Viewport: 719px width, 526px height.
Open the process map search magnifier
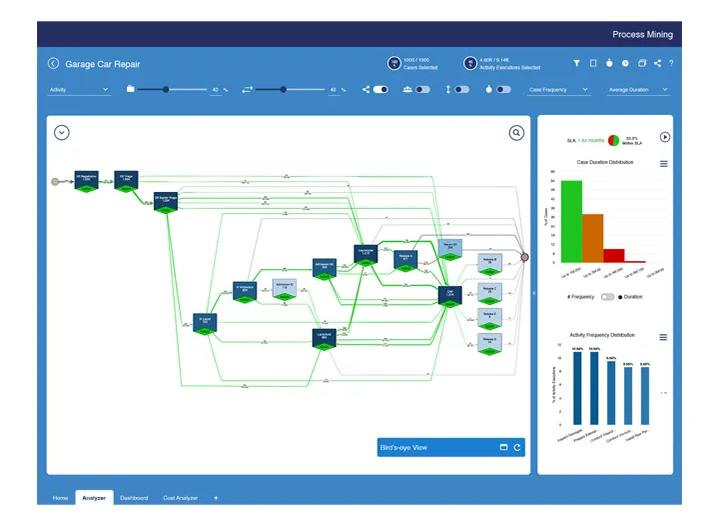tap(516, 133)
